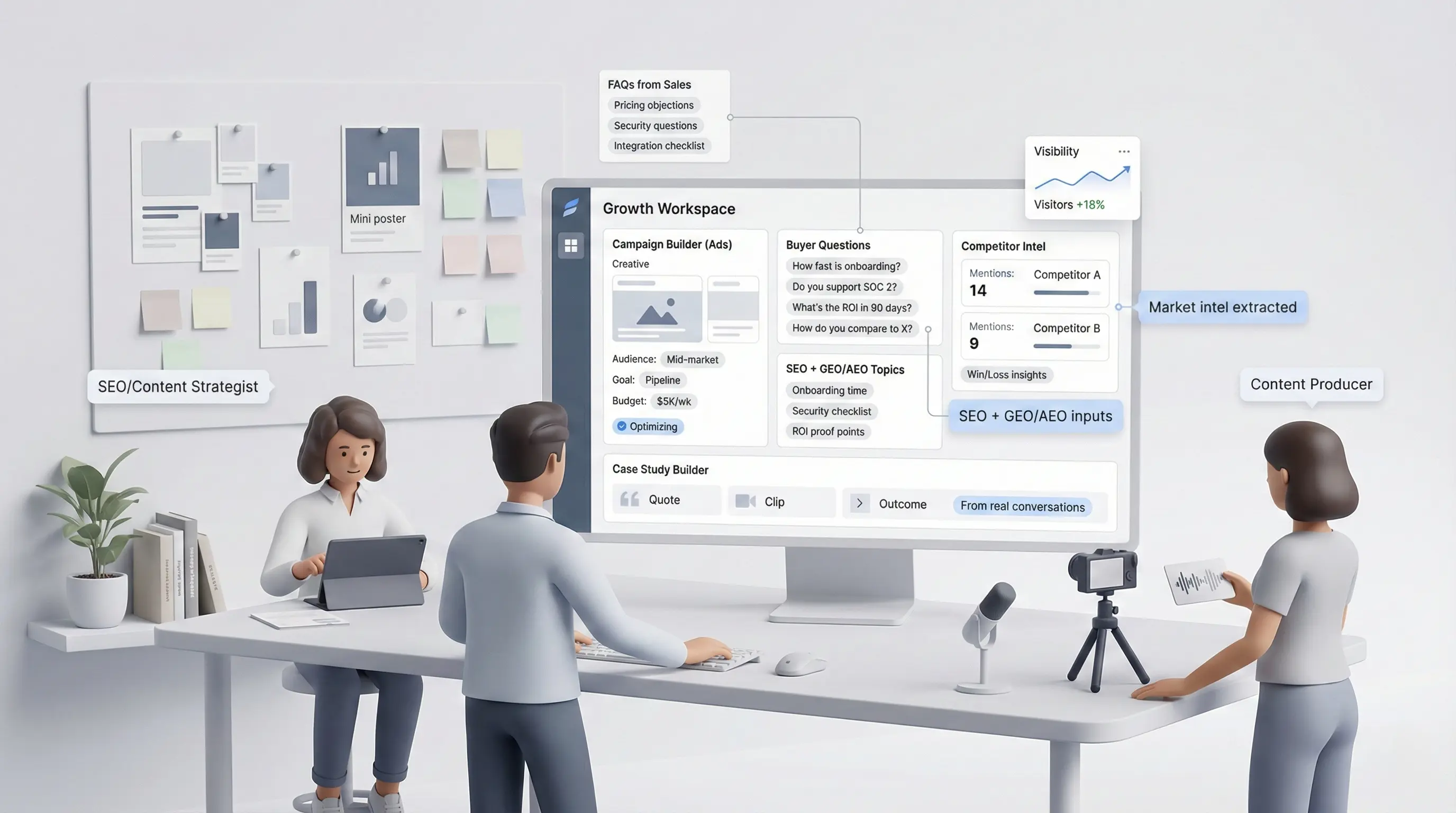Click the quotation mark icon beside Quote
This screenshot has height=813, width=1456.
(629, 499)
